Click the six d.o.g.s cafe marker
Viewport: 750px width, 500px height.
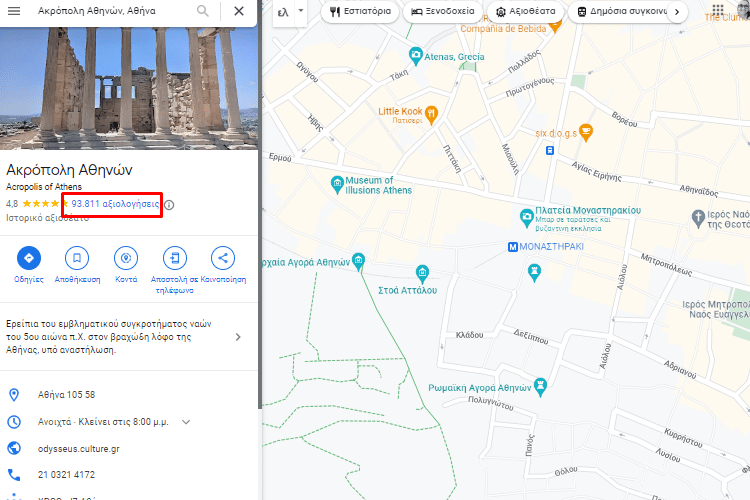click(x=586, y=132)
